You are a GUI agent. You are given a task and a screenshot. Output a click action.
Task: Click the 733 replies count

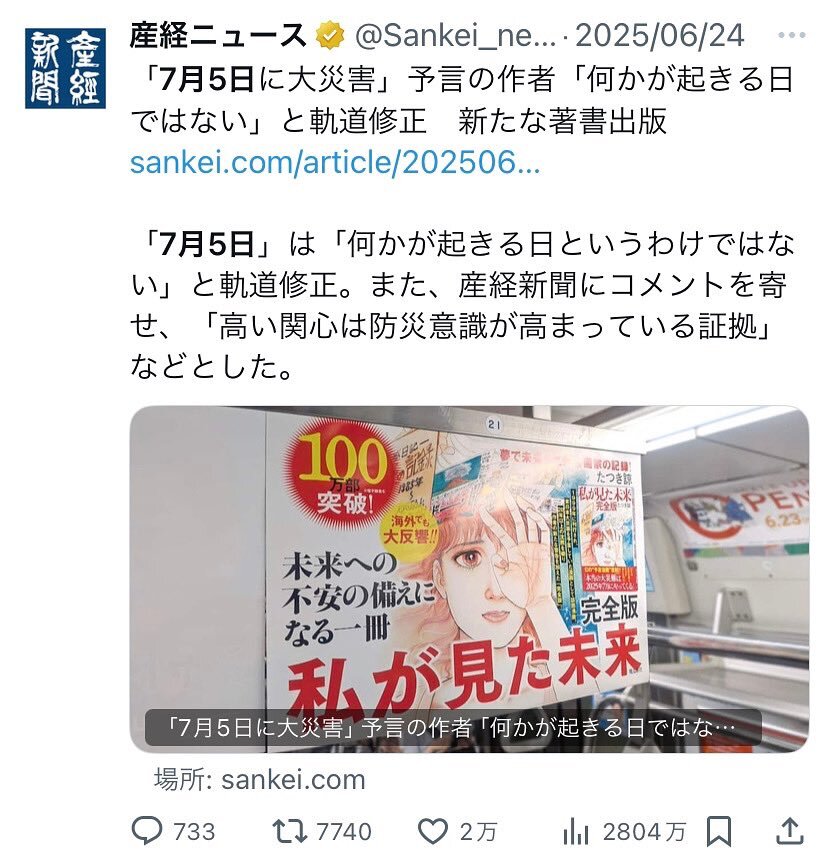click(x=194, y=832)
